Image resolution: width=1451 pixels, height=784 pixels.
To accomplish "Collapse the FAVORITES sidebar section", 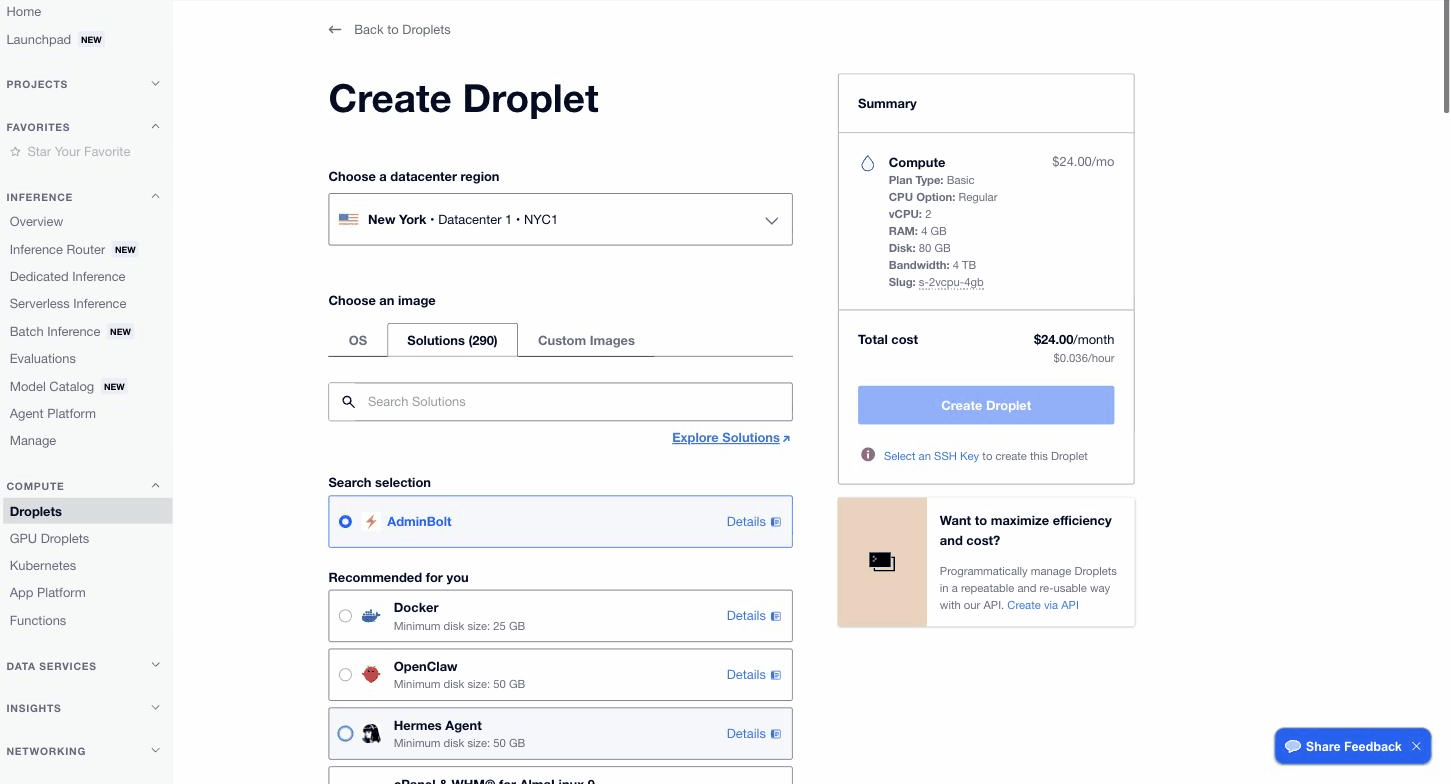I will click(155, 127).
